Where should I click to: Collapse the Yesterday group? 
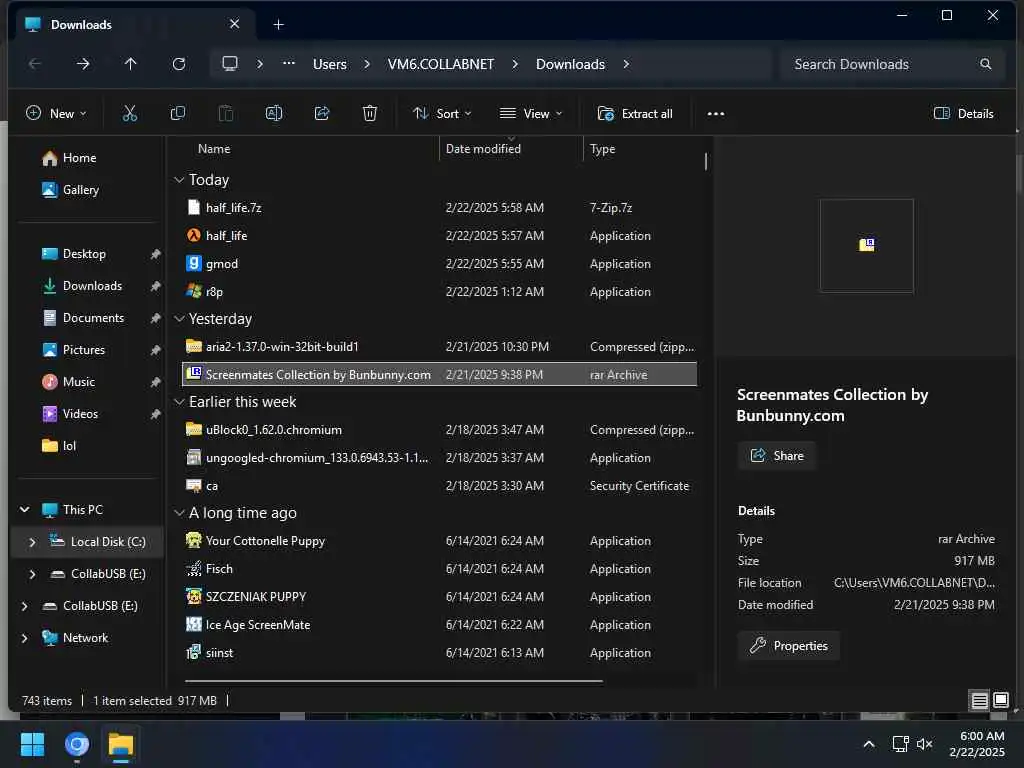(x=179, y=319)
